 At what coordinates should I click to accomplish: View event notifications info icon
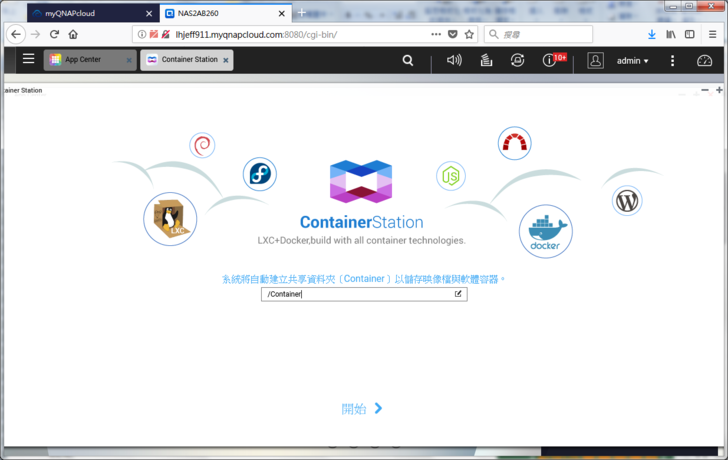coord(548,60)
